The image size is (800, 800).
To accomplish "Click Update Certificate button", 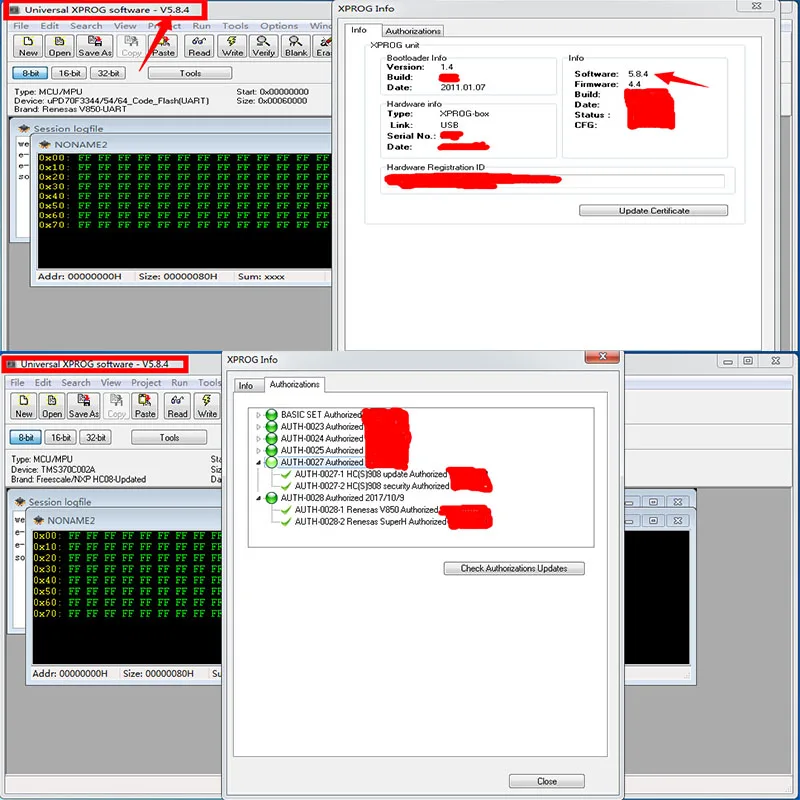I will pos(653,211).
